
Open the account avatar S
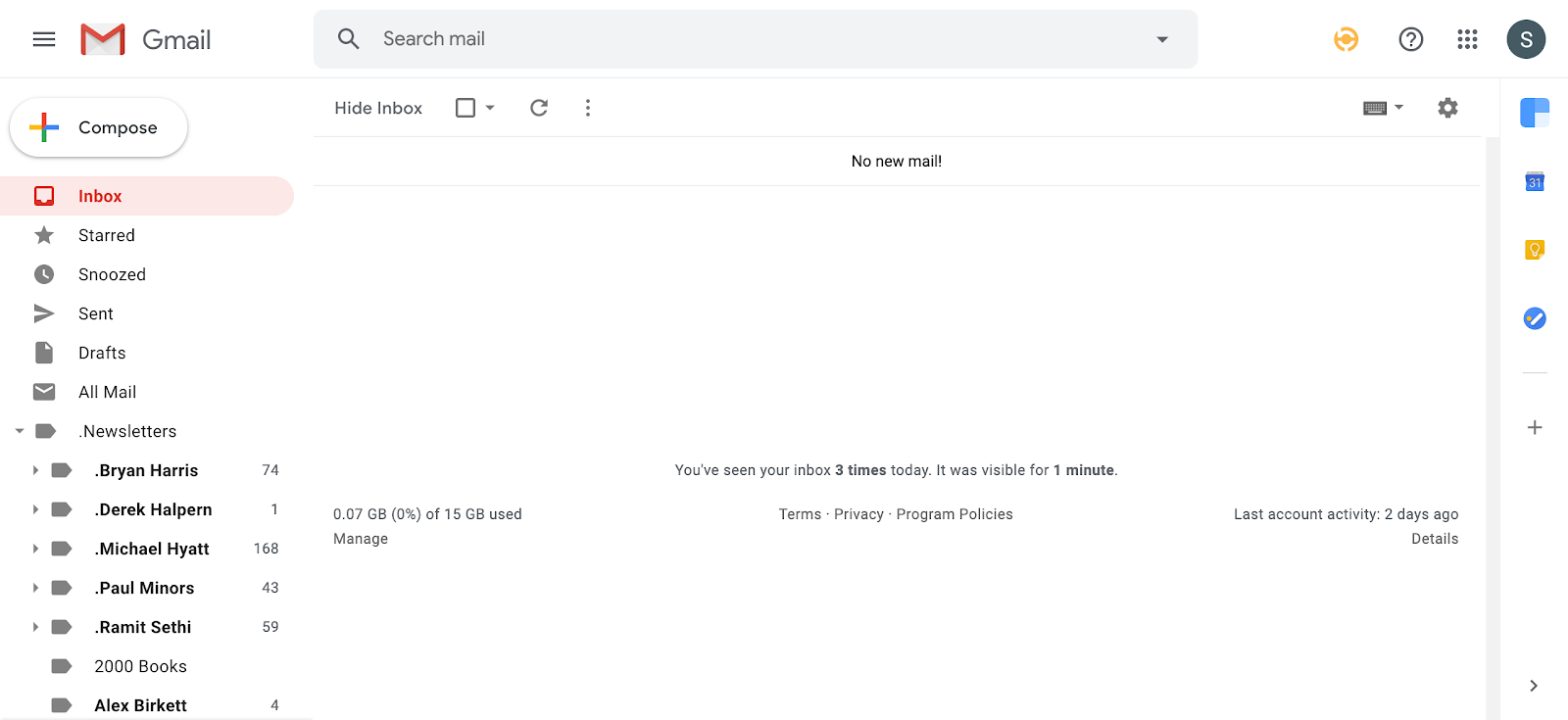[1526, 39]
